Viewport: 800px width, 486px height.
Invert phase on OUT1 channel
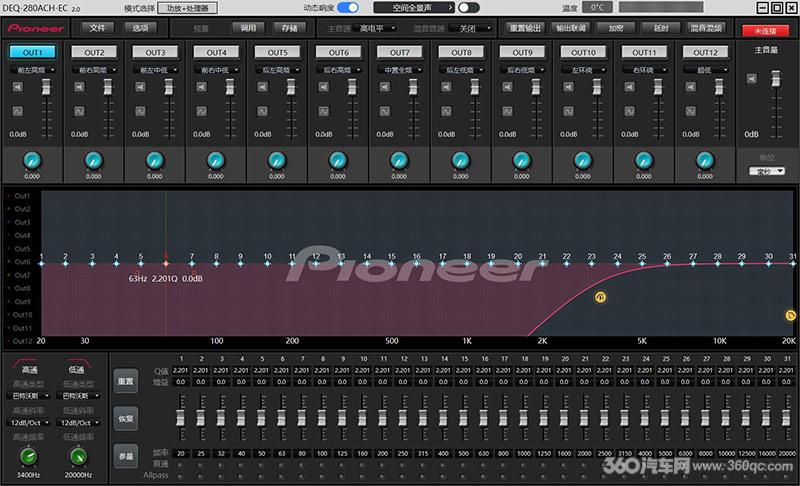coord(18,111)
